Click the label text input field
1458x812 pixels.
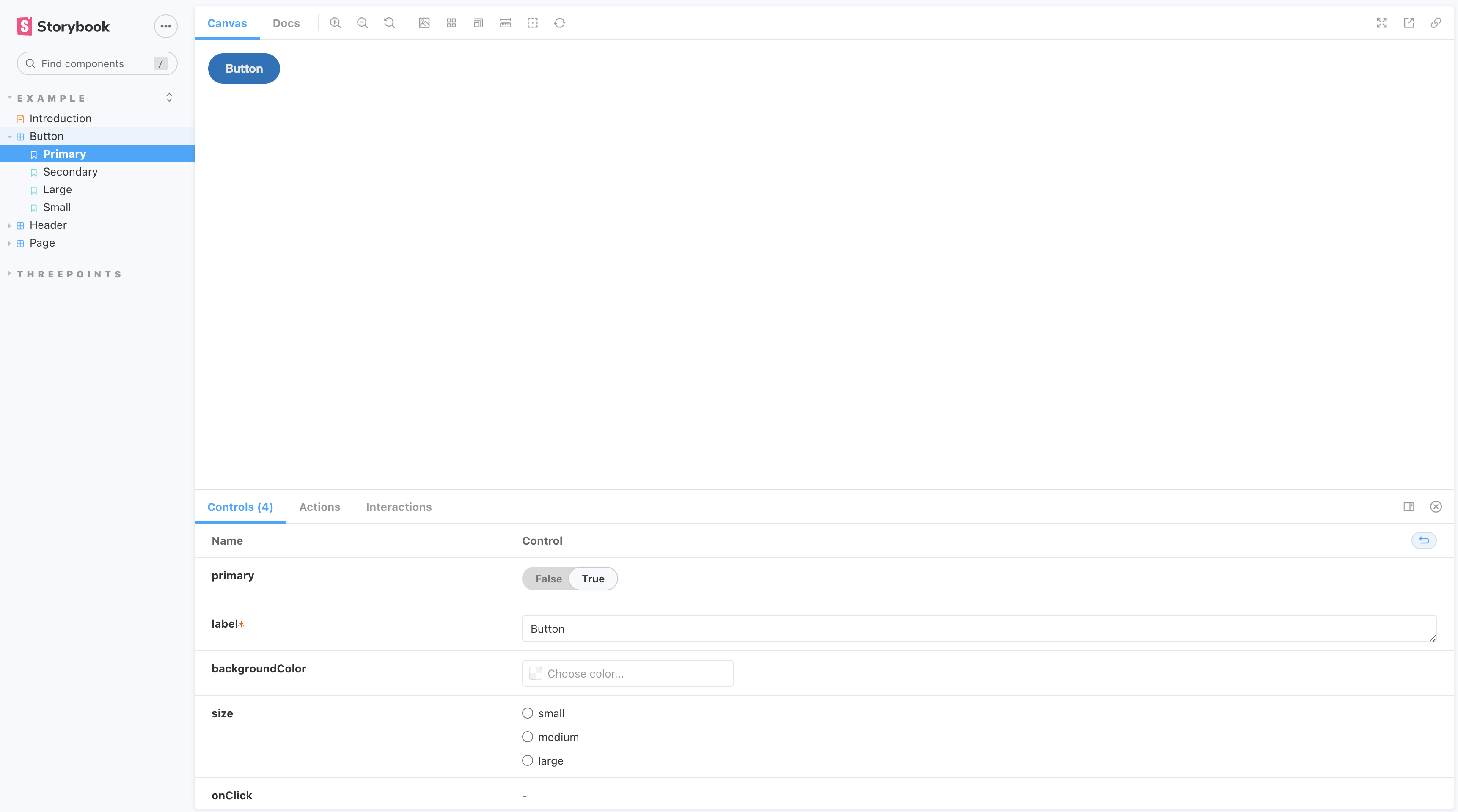click(x=978, y=628)
